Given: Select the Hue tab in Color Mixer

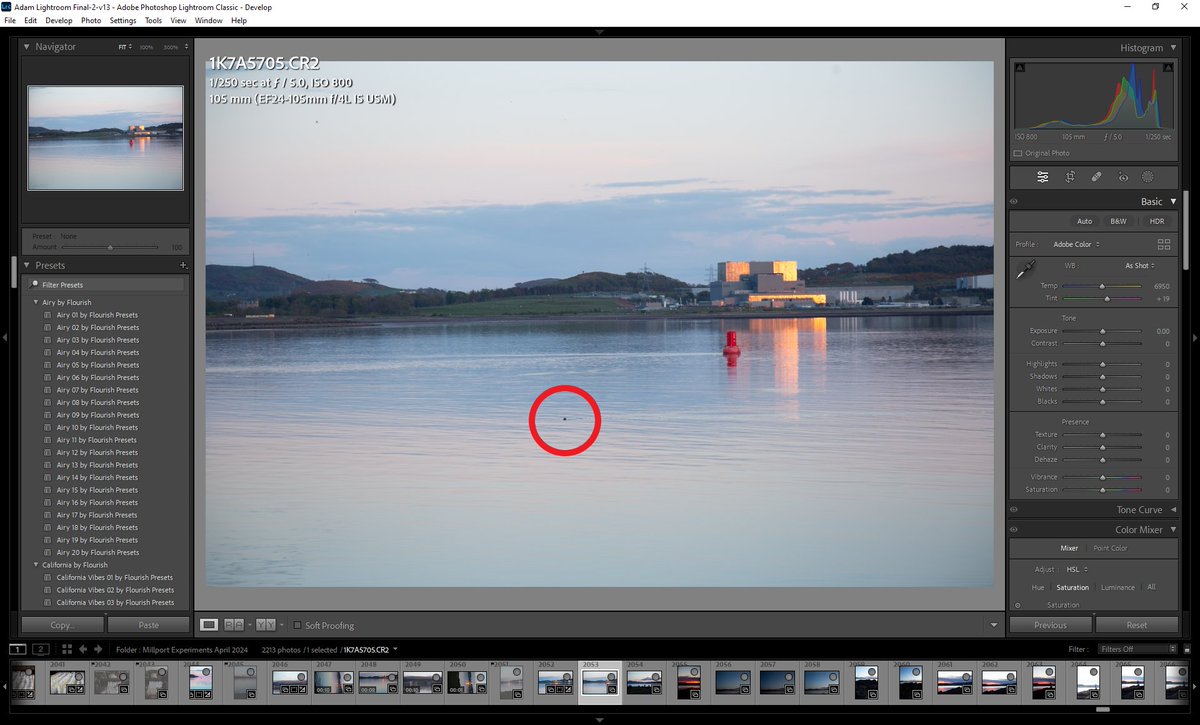Looking at the screenshot, I should (1037, 588).
